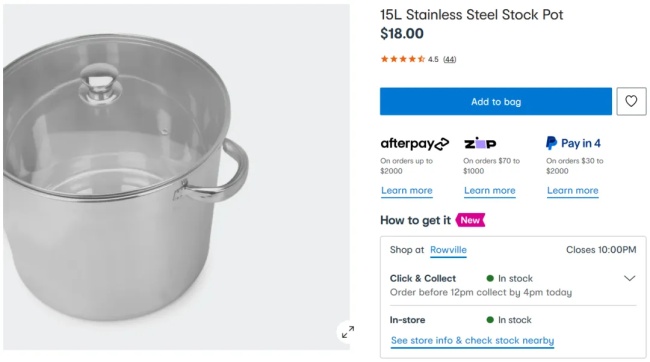The width and height of the screenshot is (650, 362).
Task: Click the 15L Stainless Steel Stock Pot title
Action: (472, 15)
